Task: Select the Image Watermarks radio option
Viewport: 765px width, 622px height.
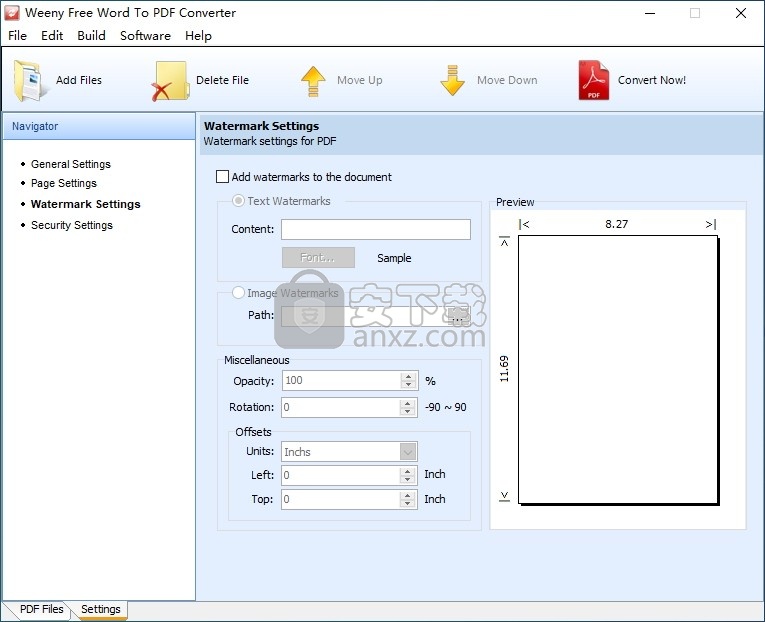Action: [238, 293]
